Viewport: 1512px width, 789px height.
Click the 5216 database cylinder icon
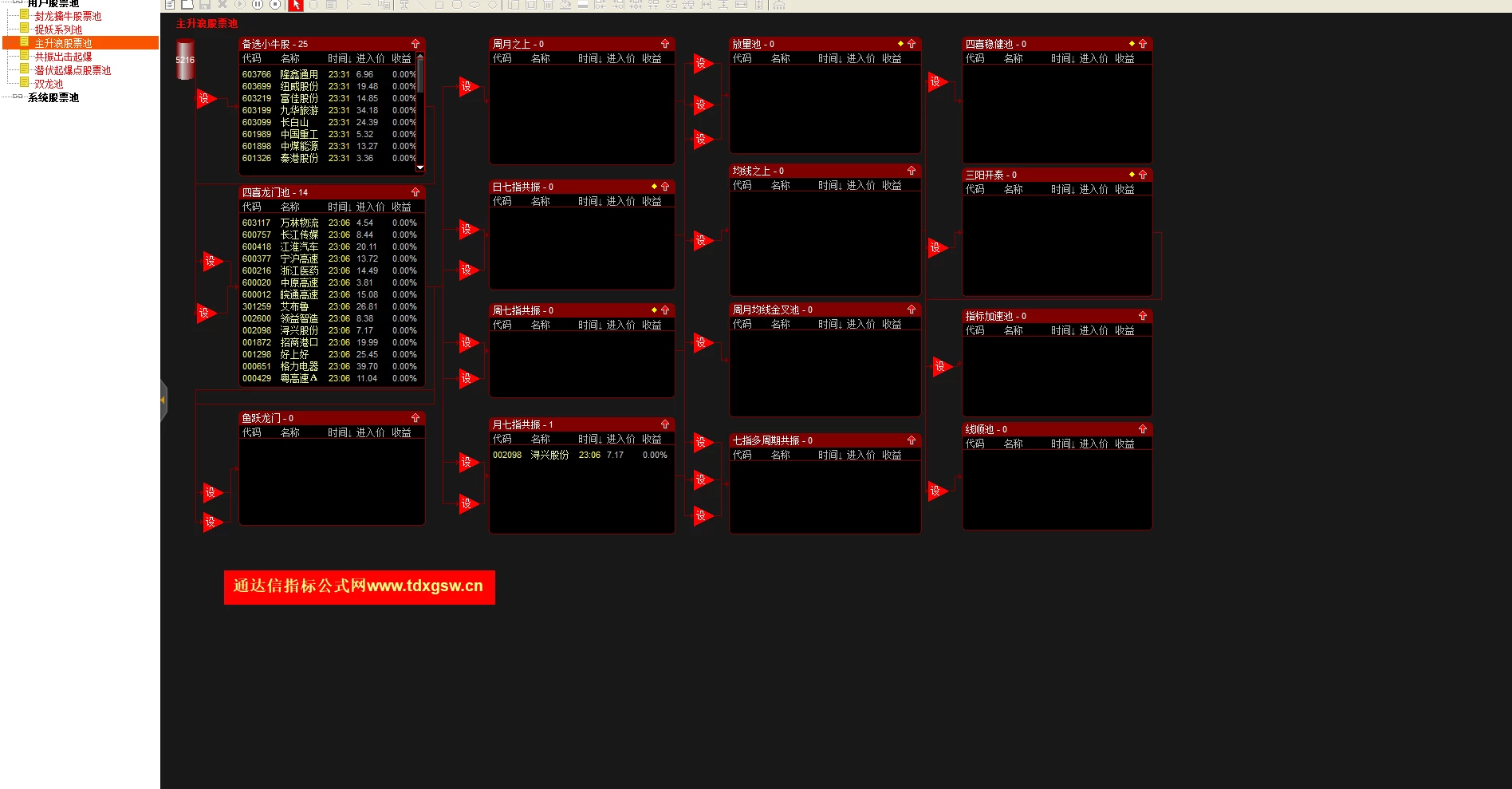coord(185,60)
